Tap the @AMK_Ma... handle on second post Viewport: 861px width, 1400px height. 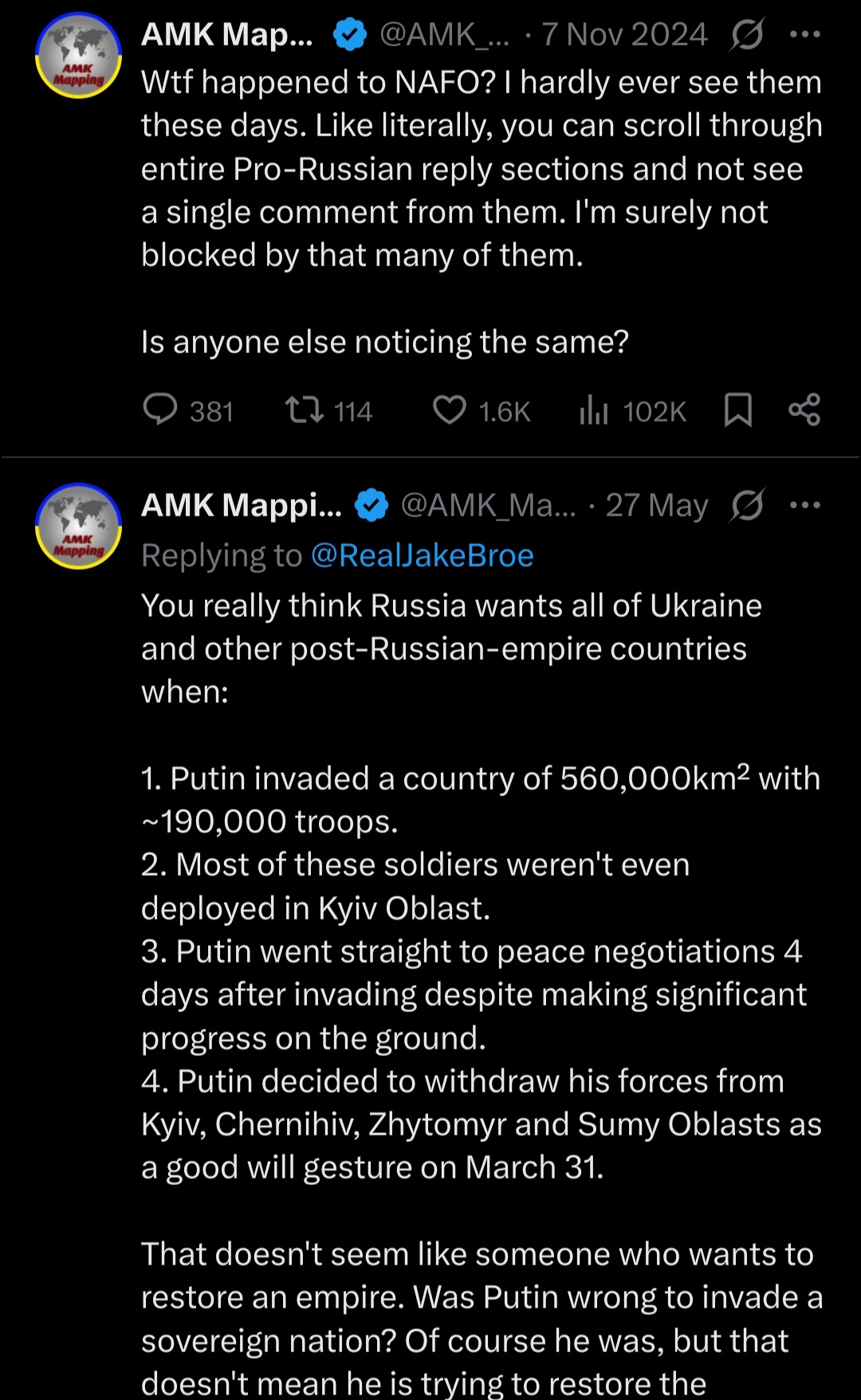(488, 505)
